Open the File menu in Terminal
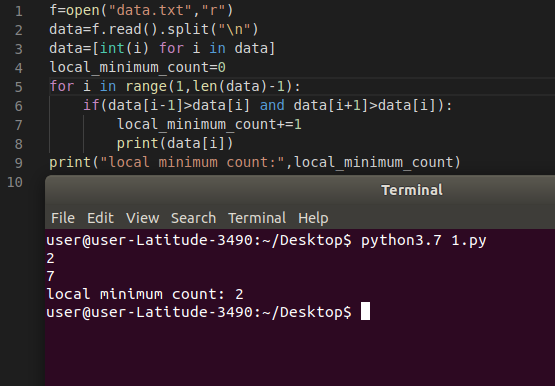 tap(63, 218)
